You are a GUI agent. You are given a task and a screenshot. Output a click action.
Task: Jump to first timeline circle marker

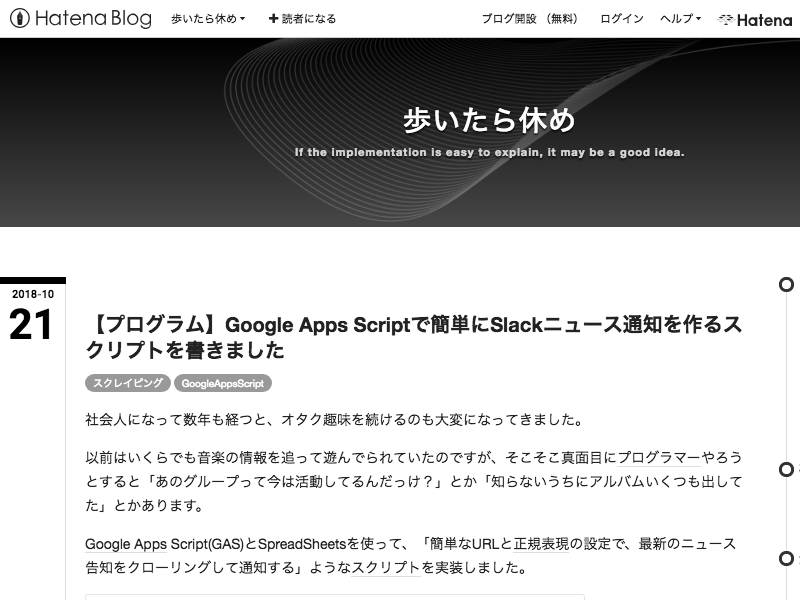(786, 284)
